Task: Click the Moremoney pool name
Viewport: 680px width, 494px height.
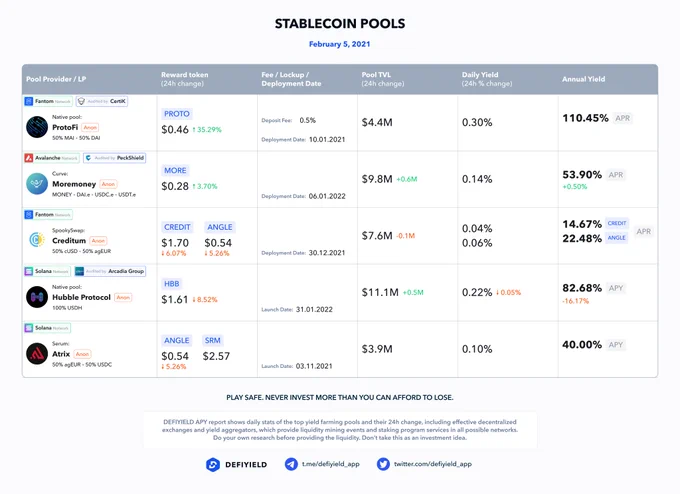Action: pyautogui.click(x=74, y=184)
